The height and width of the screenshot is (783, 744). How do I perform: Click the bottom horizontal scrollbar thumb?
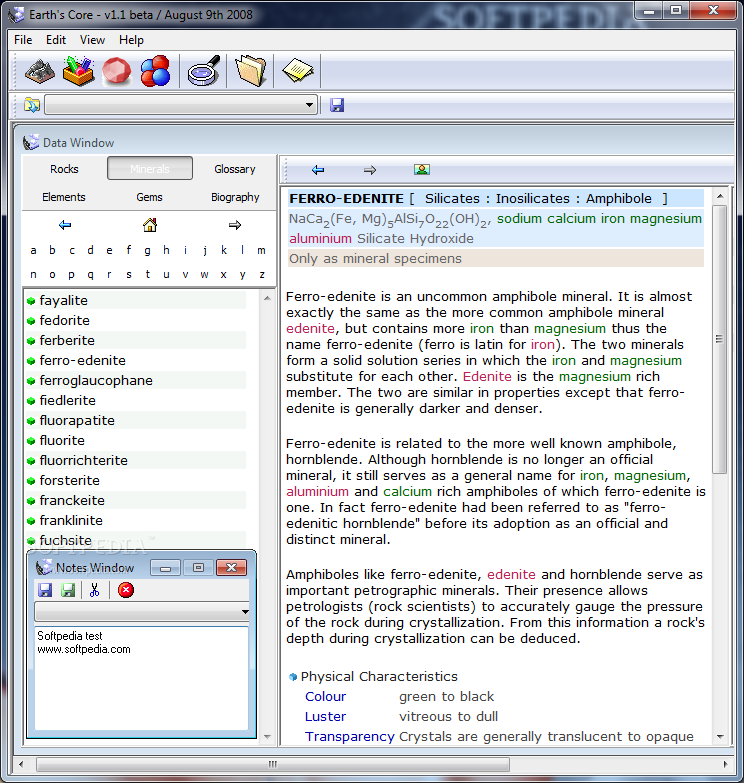tap(273, 764)
